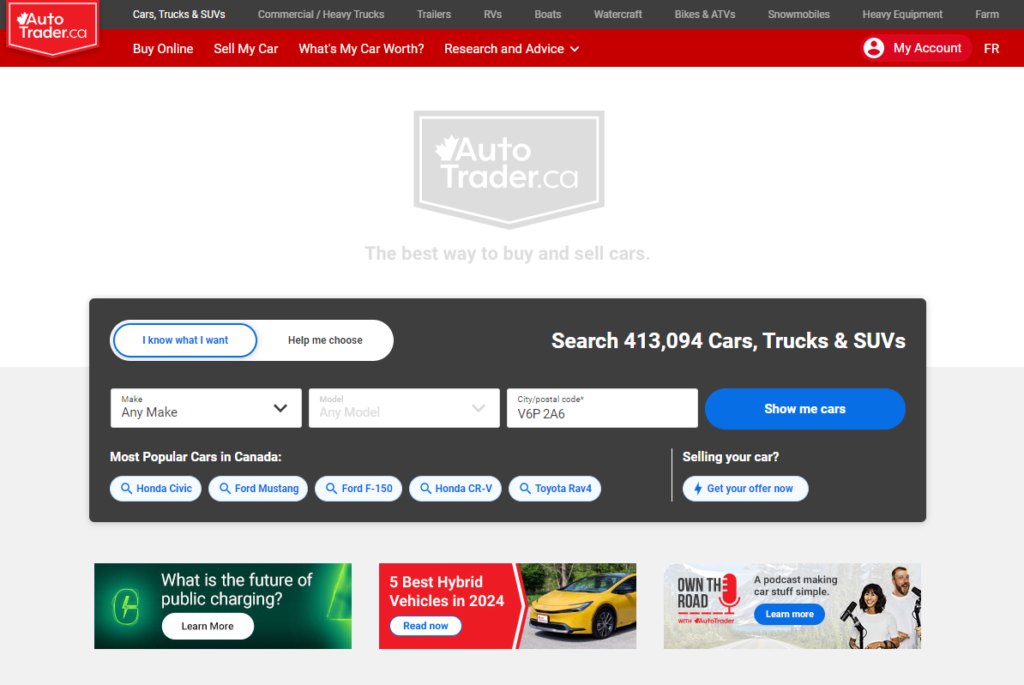This screenshot has height=685, width=1024.
Task: Click Learn more on podcast banner
Action: [x=790, y=614]
